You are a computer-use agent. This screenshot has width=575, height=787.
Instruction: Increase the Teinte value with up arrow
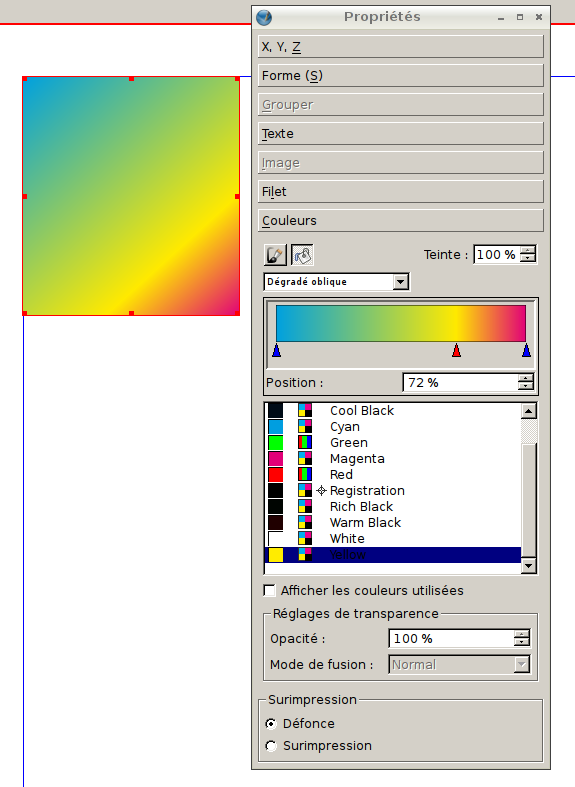528,250
